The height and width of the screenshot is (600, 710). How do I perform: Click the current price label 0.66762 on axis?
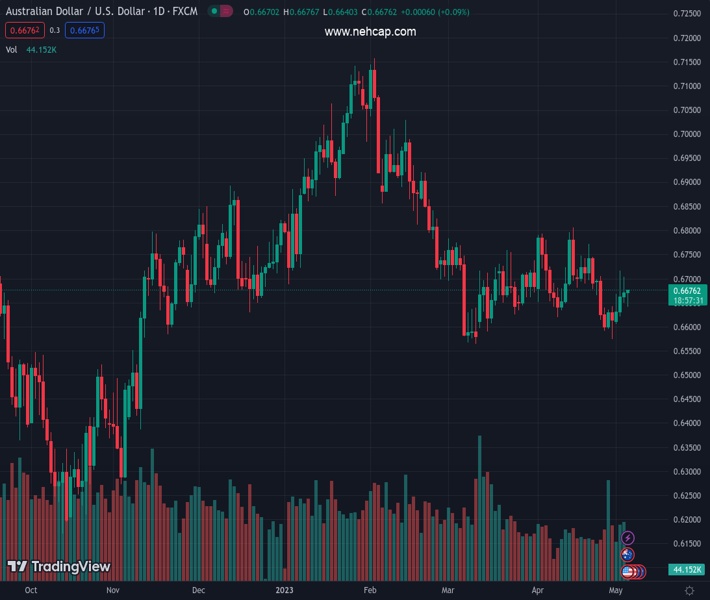(685, 290)
